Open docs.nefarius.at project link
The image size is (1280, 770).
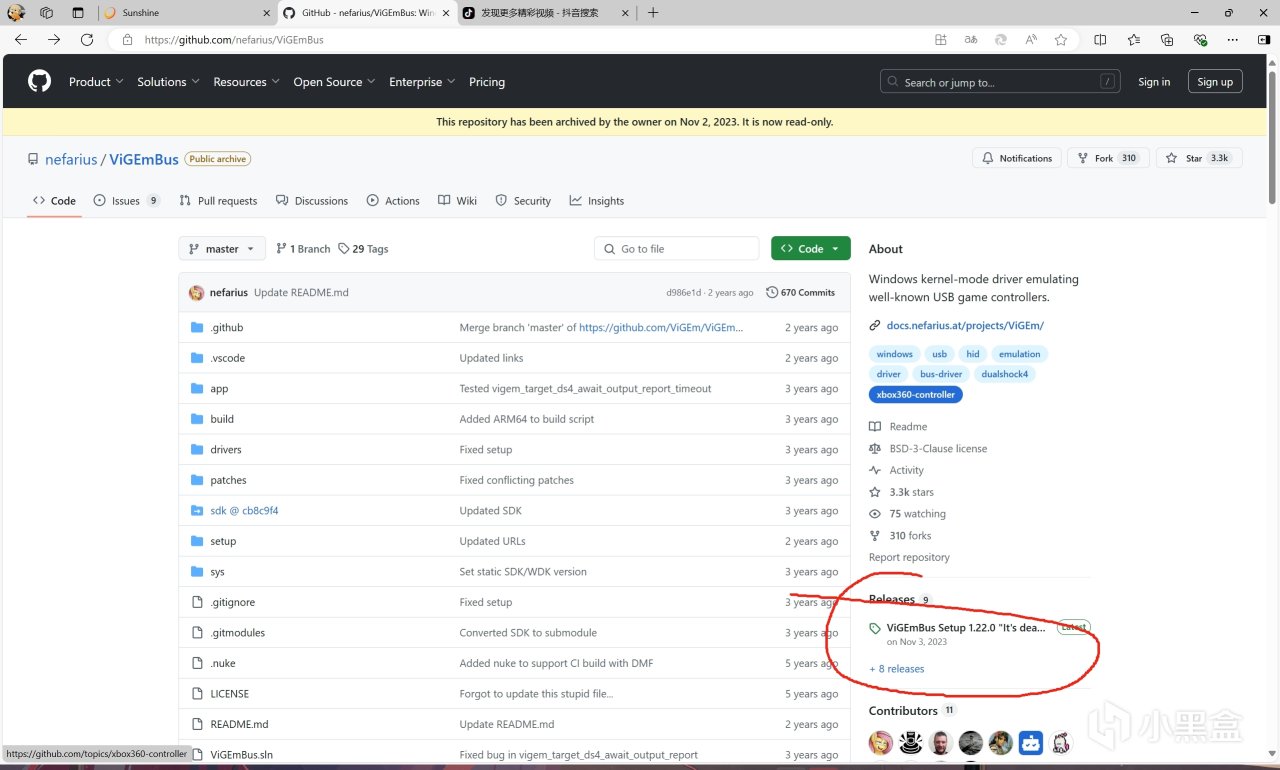(964, 326)
